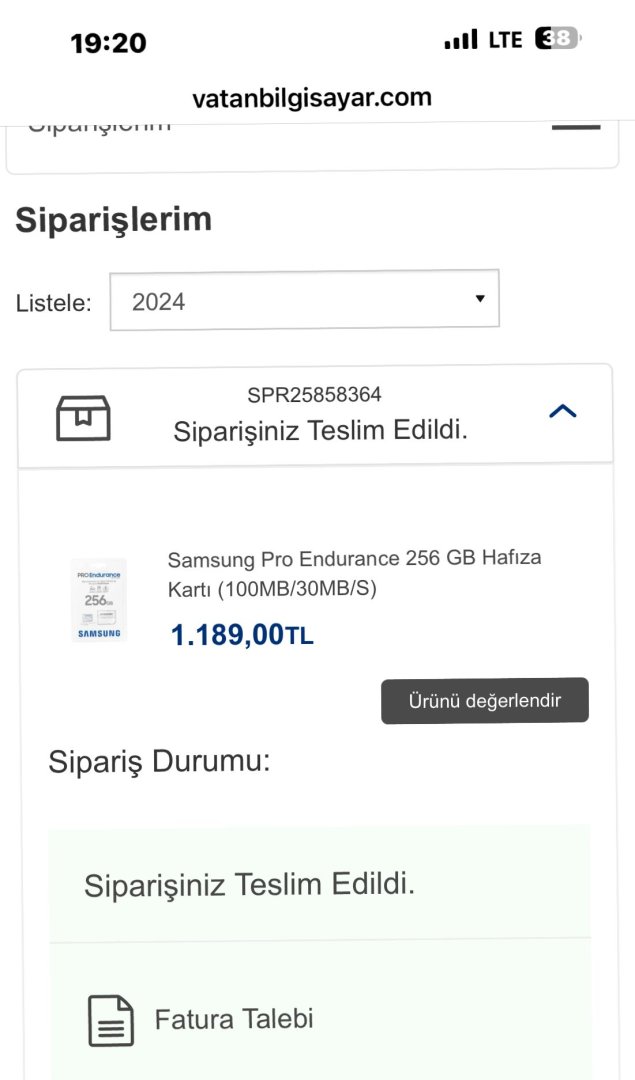Image resolution: width=635 pixels, height=1080 pixels.
Task: Collapse the order with the up chevron
Action: [x=563, y=411]
